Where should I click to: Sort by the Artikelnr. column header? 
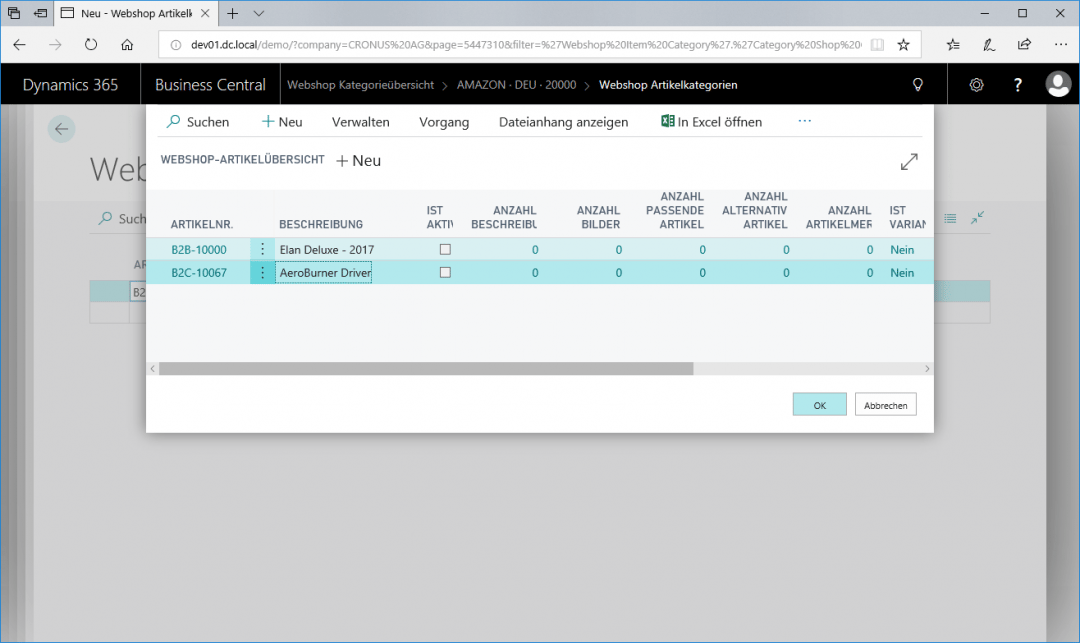click(x=202, y=224)
